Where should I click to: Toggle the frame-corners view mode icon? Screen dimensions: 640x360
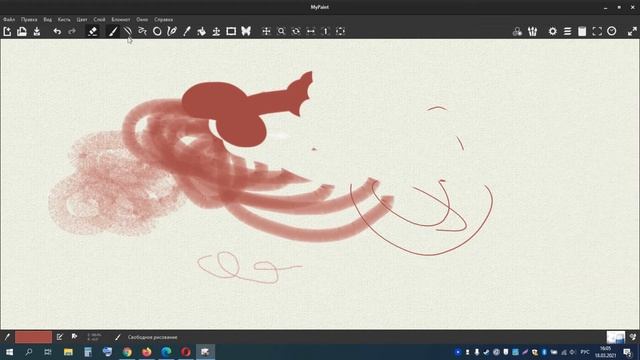[597, 31]
